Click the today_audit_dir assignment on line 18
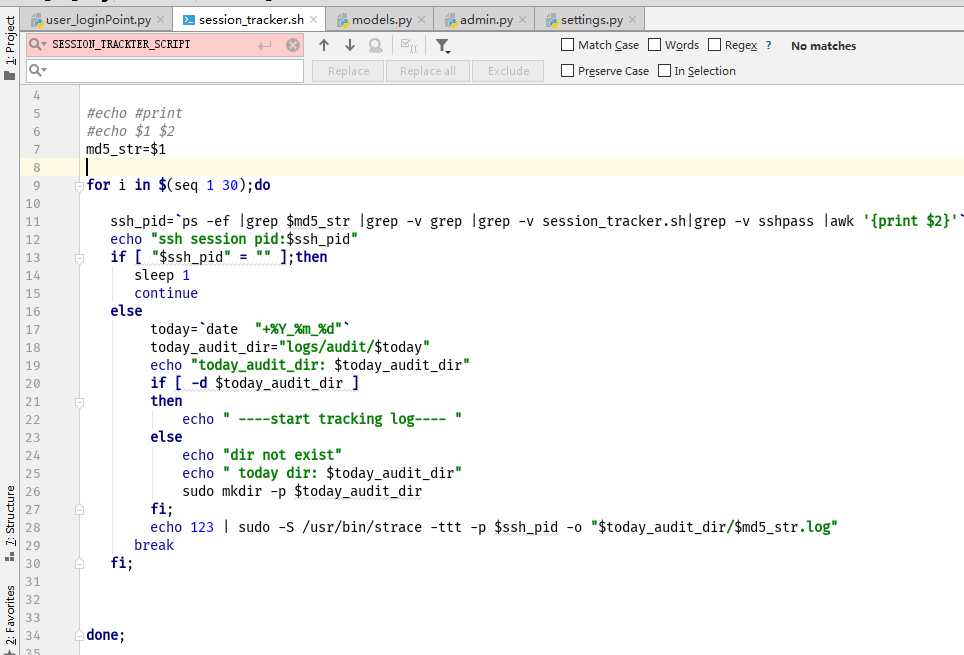The image size is (964, 655). coord(290,347)
